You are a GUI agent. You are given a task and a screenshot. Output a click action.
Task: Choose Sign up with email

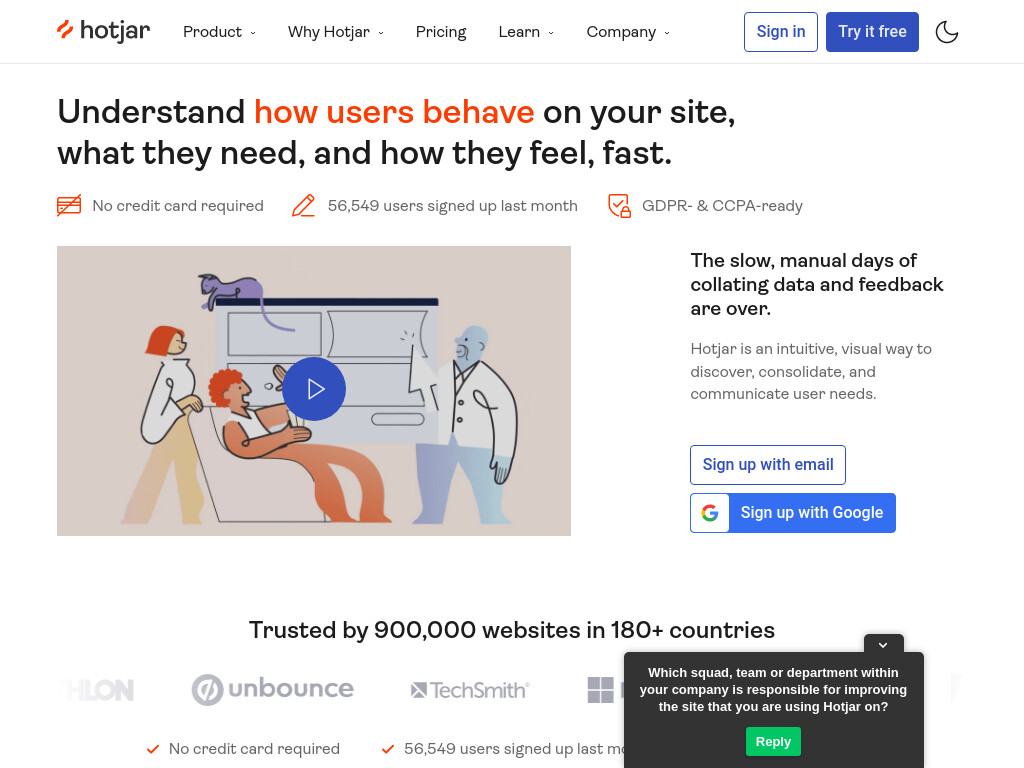[x=767, y=465]
